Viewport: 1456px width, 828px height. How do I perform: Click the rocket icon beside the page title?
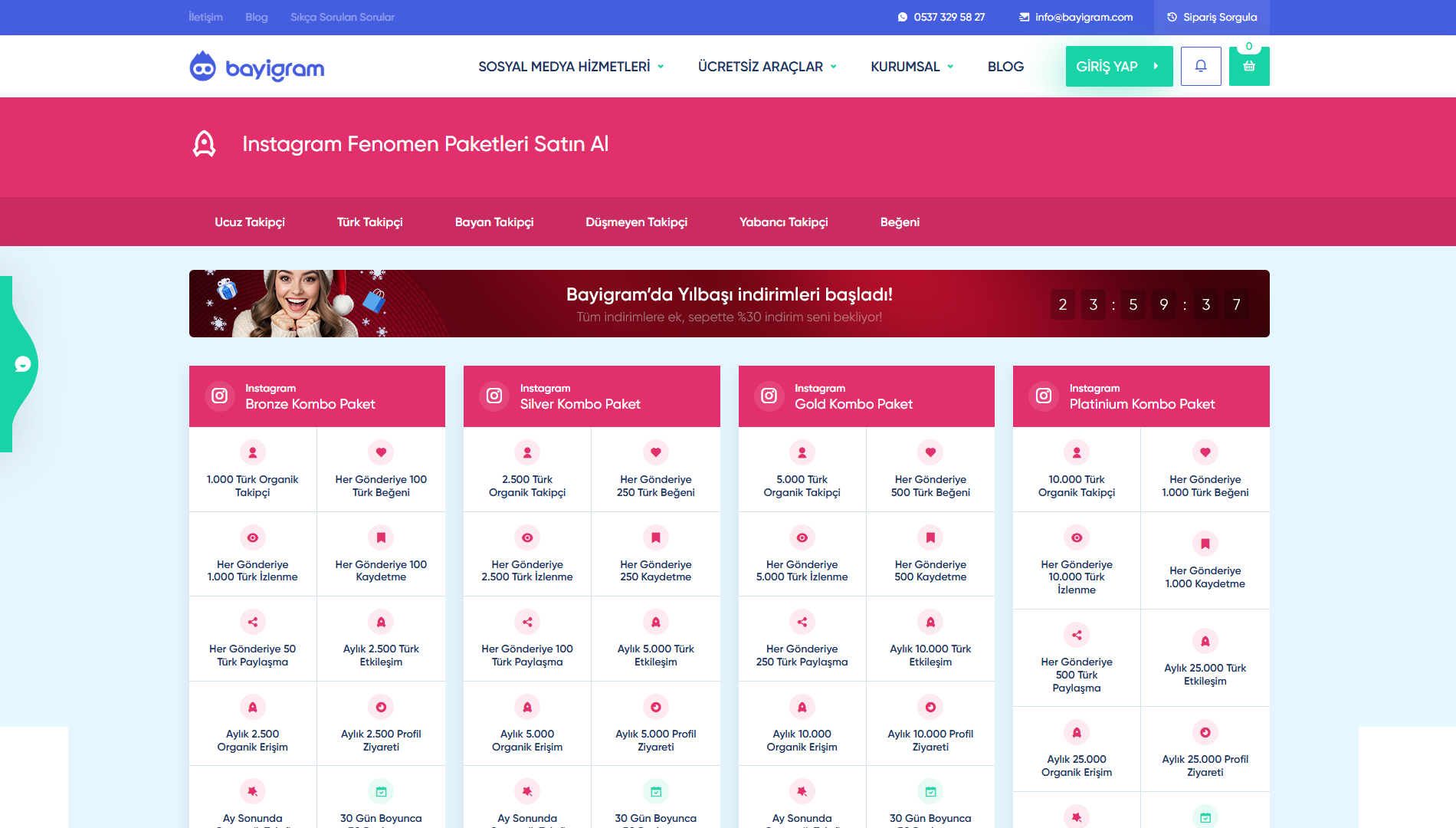(204, 144)
